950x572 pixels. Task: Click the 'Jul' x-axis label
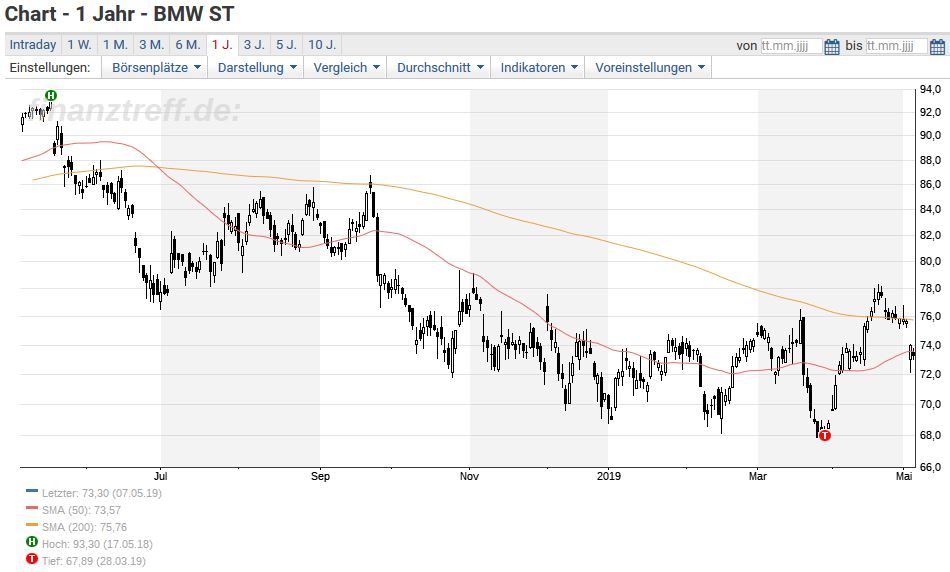pos(161,476)
